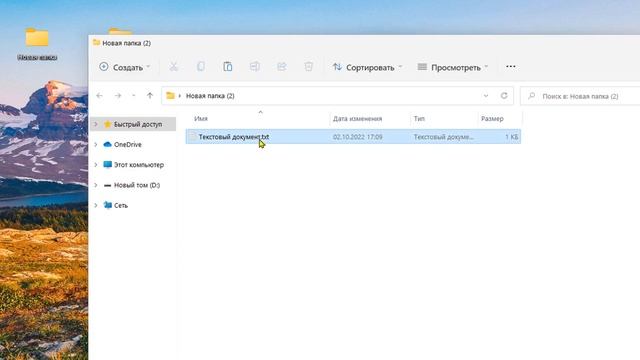Select Быстрый доступ in sidebar
Screen dimensions: 640x360
[x=138, y=124]
